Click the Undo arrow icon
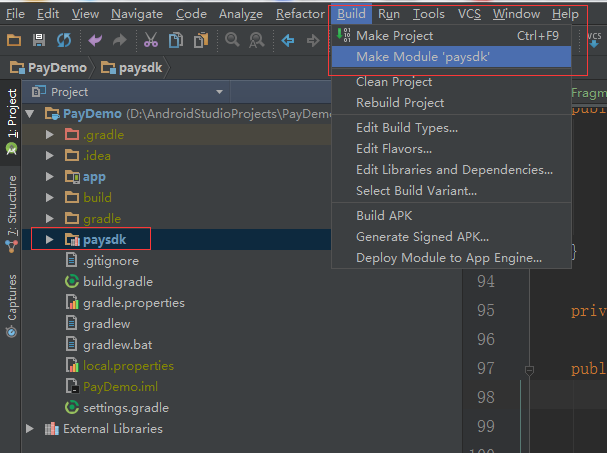Screen dimensions: 607x453 [95, 40]
